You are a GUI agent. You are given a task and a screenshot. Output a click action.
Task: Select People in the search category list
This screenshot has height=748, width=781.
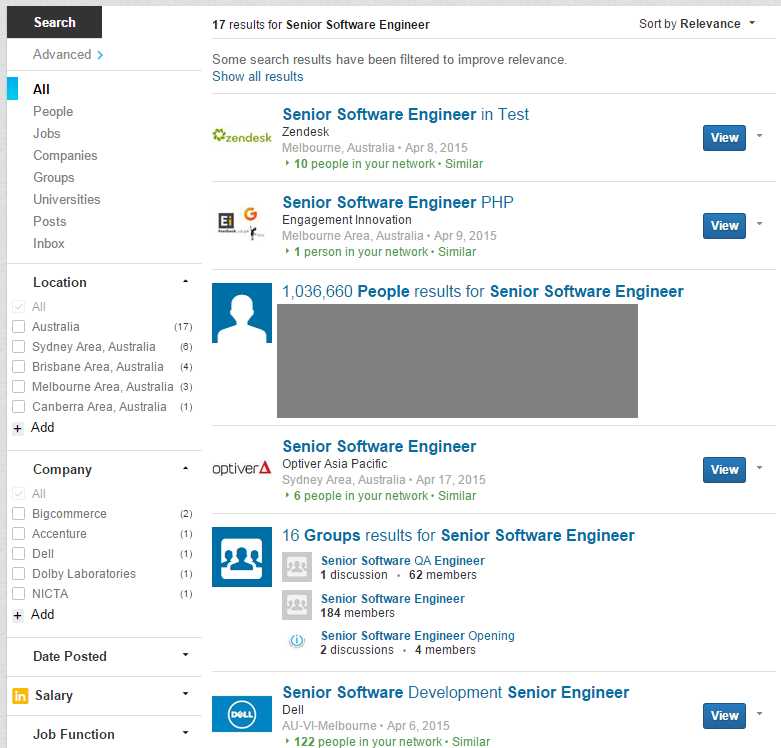click(x=53, y=112)
